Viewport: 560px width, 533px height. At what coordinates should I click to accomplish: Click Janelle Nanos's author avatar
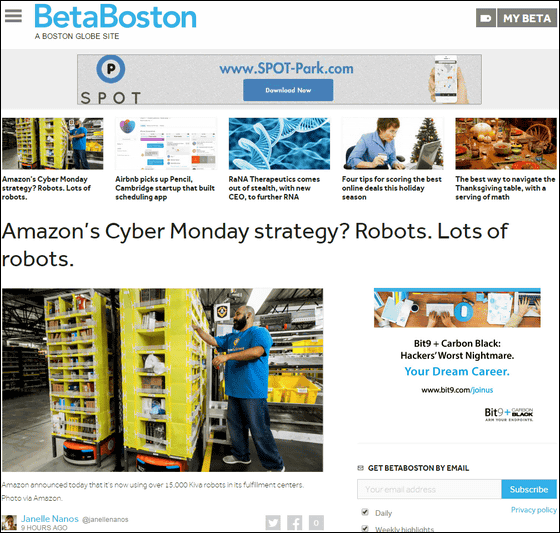(x=9, y=522)
